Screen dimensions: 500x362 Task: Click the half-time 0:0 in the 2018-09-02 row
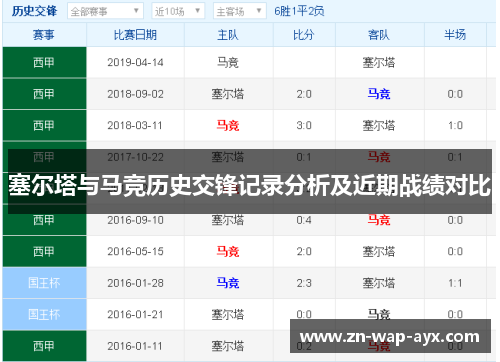click(455, 94)
